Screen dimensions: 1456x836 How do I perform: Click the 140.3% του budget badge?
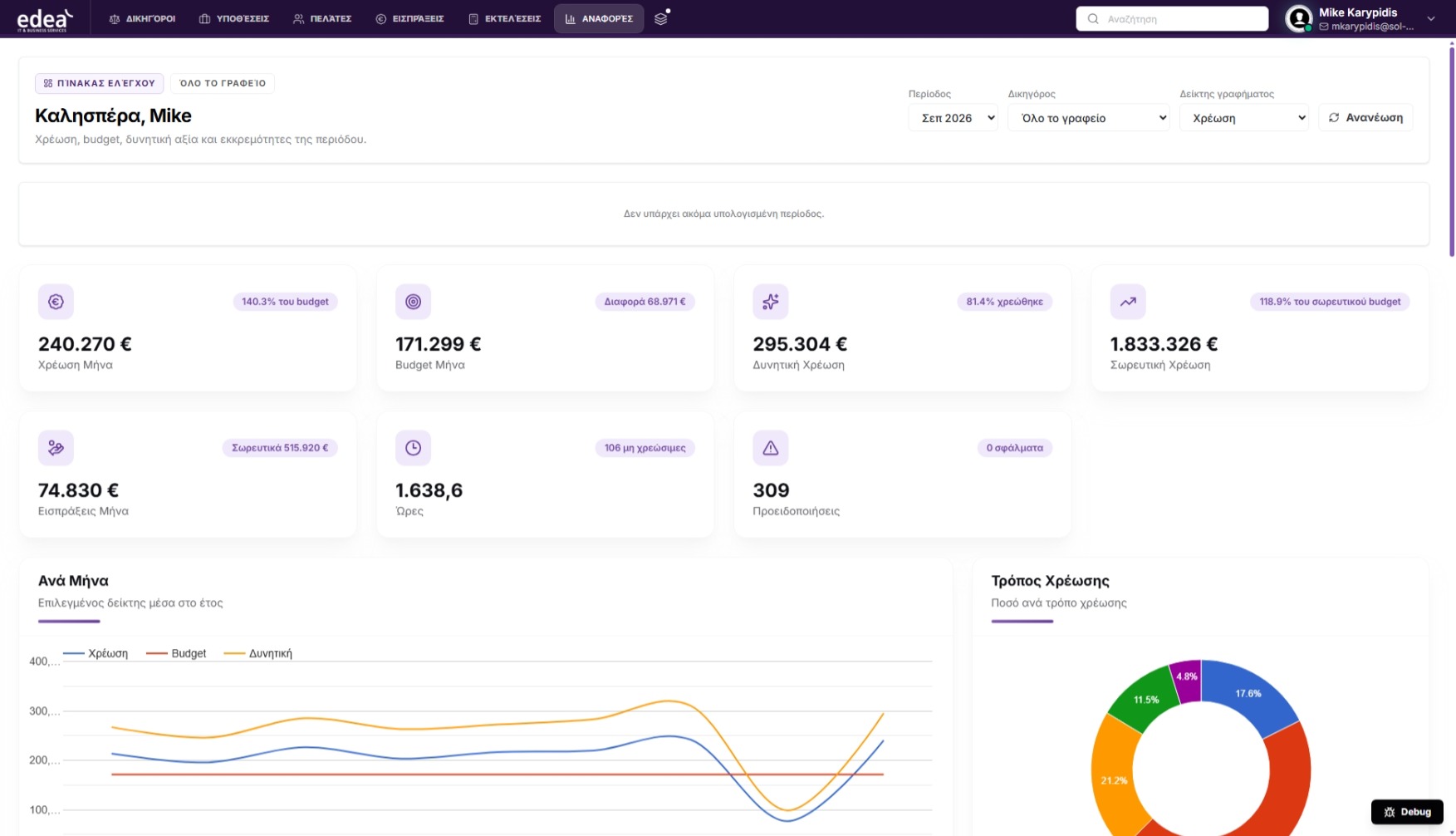tap(285, 302)
